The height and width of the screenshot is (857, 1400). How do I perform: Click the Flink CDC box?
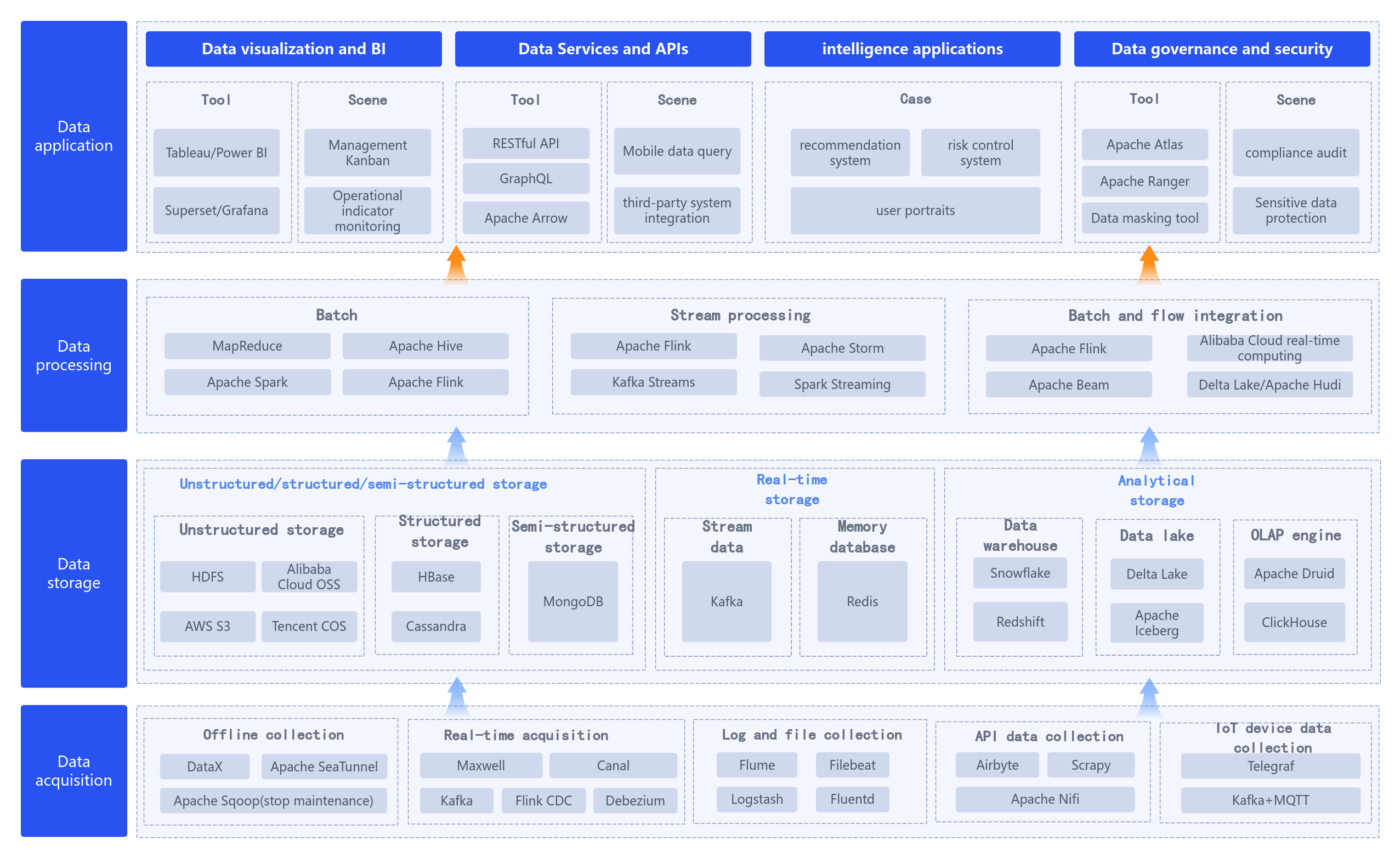tap(543, 800)
